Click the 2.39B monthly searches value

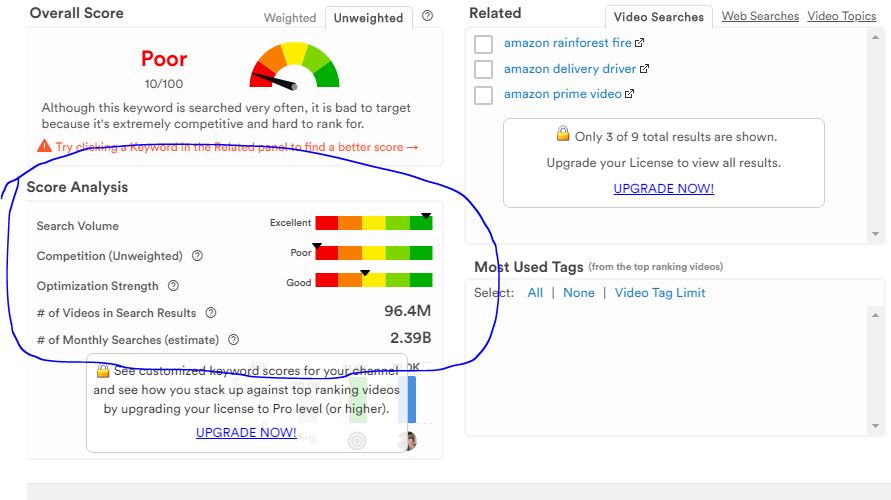[x=410, y=338]
